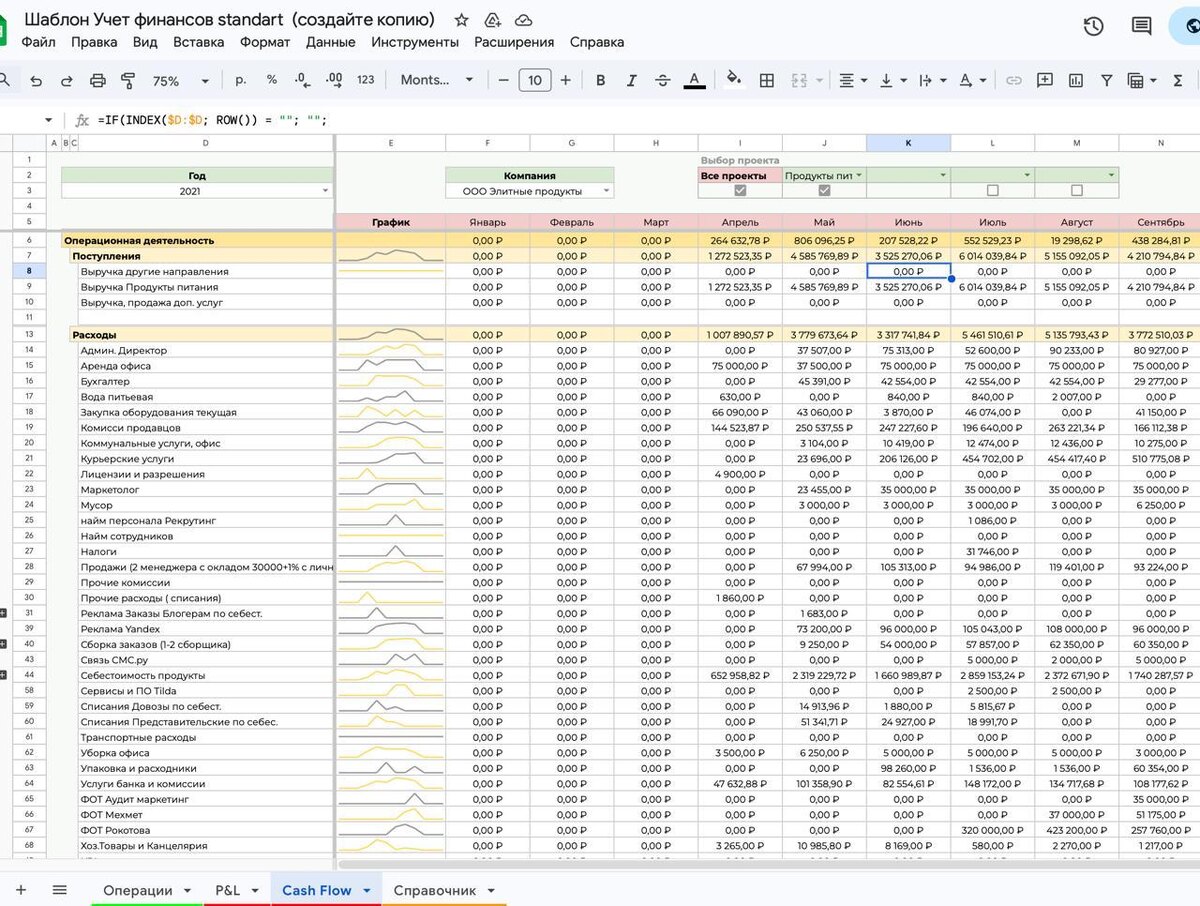Open the zoom level 75% dropdown
Screen dimensions: 1200x906
pyautogui.click(x=181, y=81)
